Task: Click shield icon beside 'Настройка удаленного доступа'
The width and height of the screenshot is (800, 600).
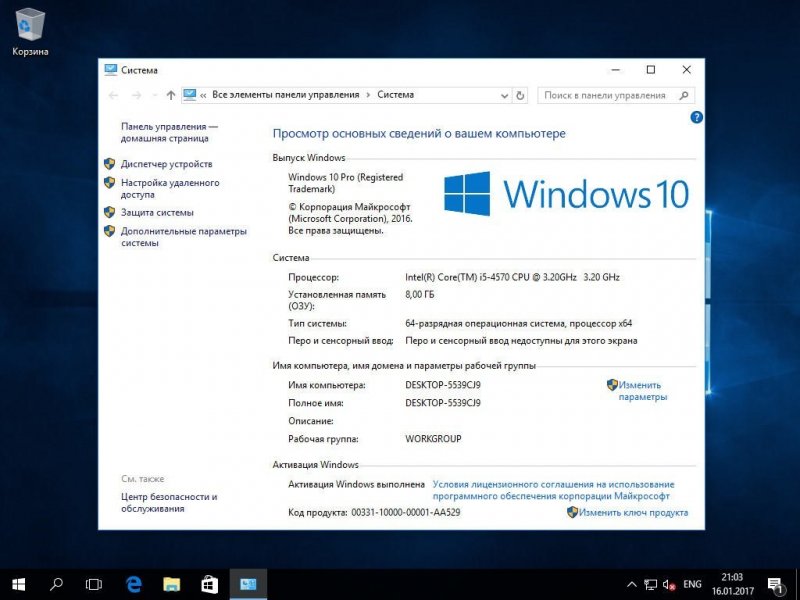Action: click(x=109, y=183)
